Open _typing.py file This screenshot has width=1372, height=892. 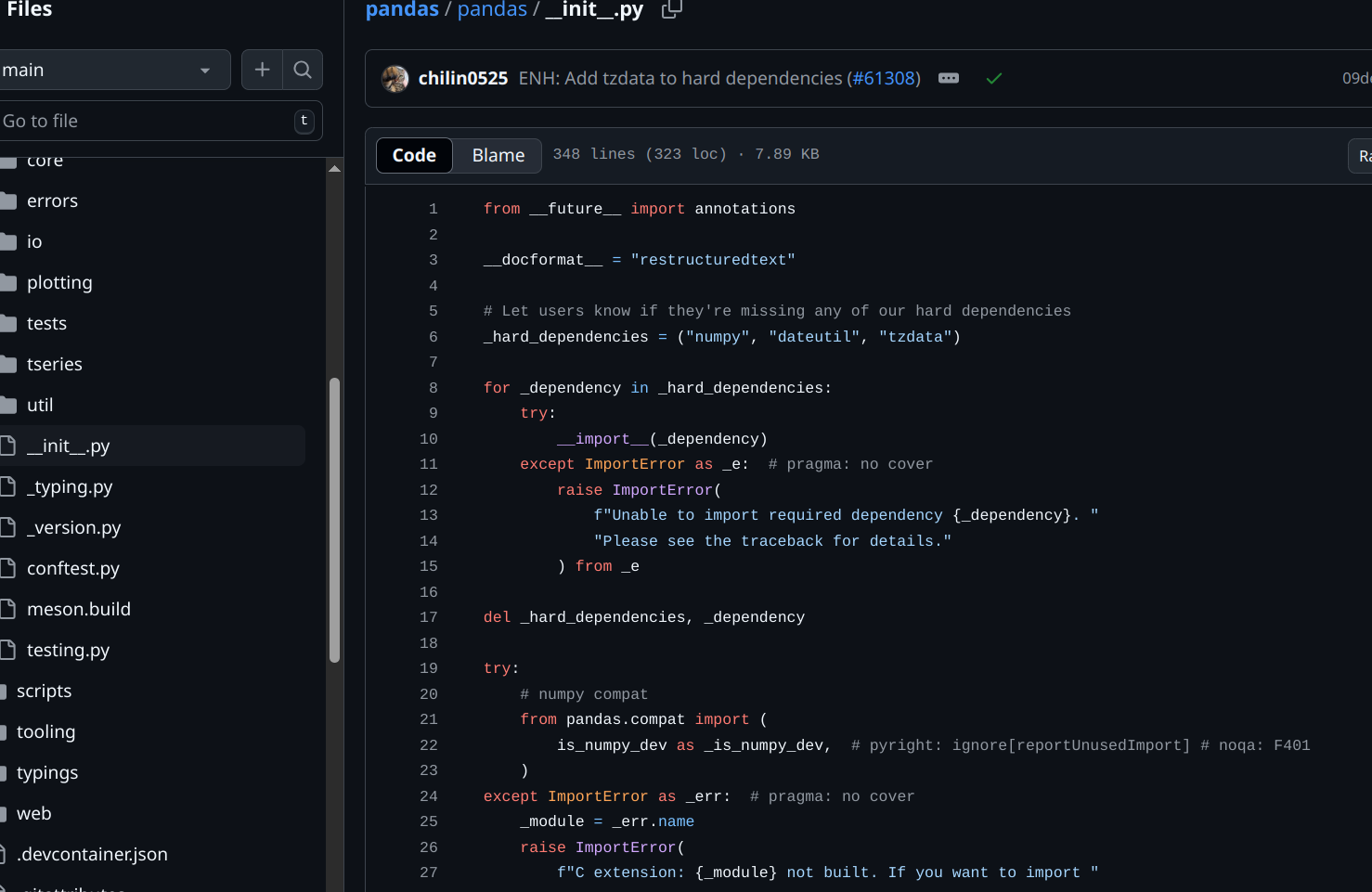tap(70, 486)
